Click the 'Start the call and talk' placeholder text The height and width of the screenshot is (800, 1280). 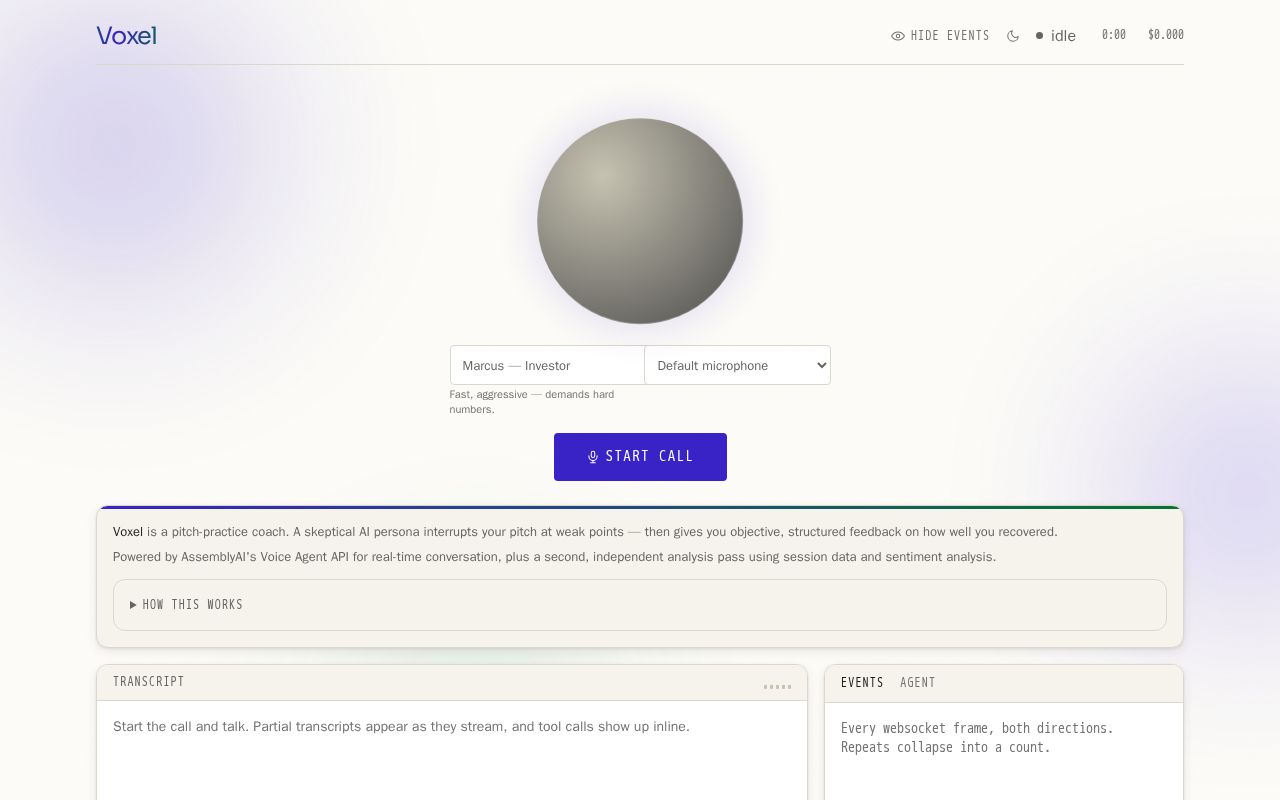pyautogui.click(x=401, y=726)
